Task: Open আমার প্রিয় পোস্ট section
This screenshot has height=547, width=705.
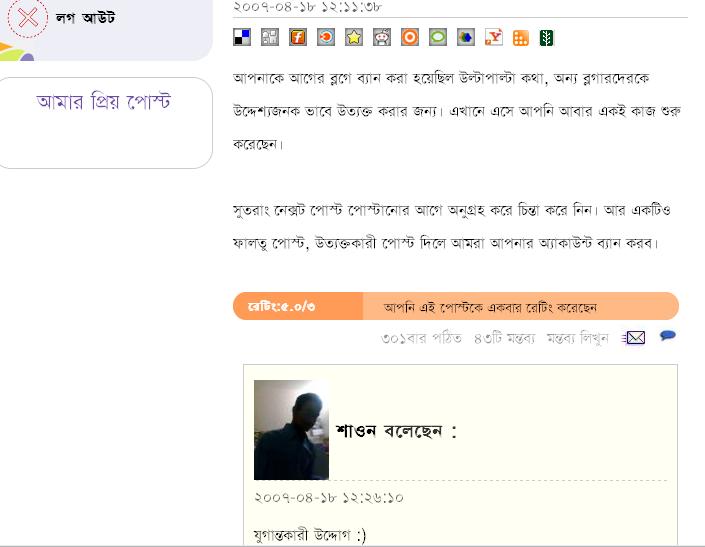Action: point(103,102)
